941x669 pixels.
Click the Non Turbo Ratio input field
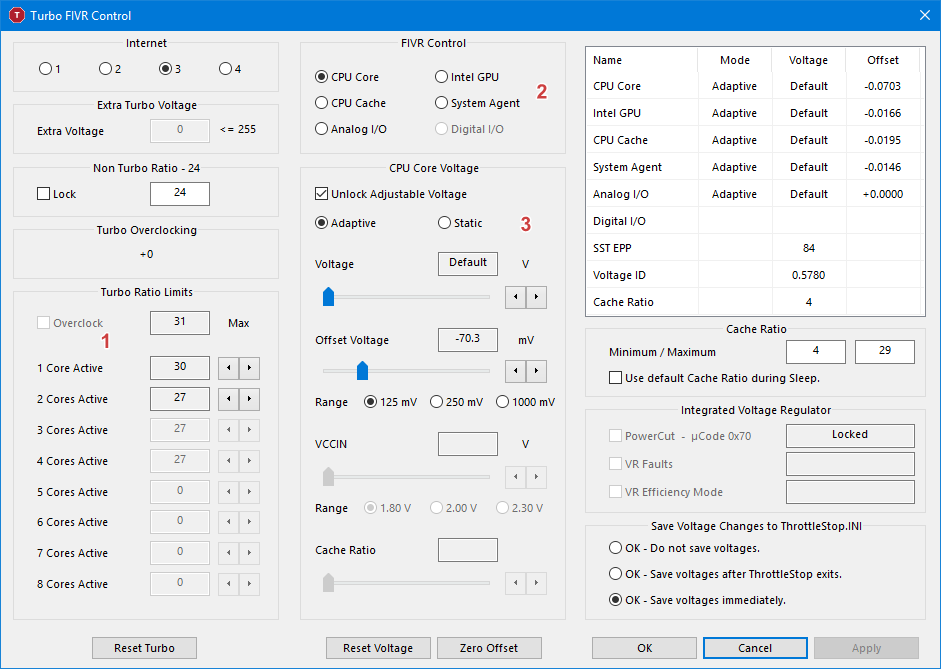180,193
